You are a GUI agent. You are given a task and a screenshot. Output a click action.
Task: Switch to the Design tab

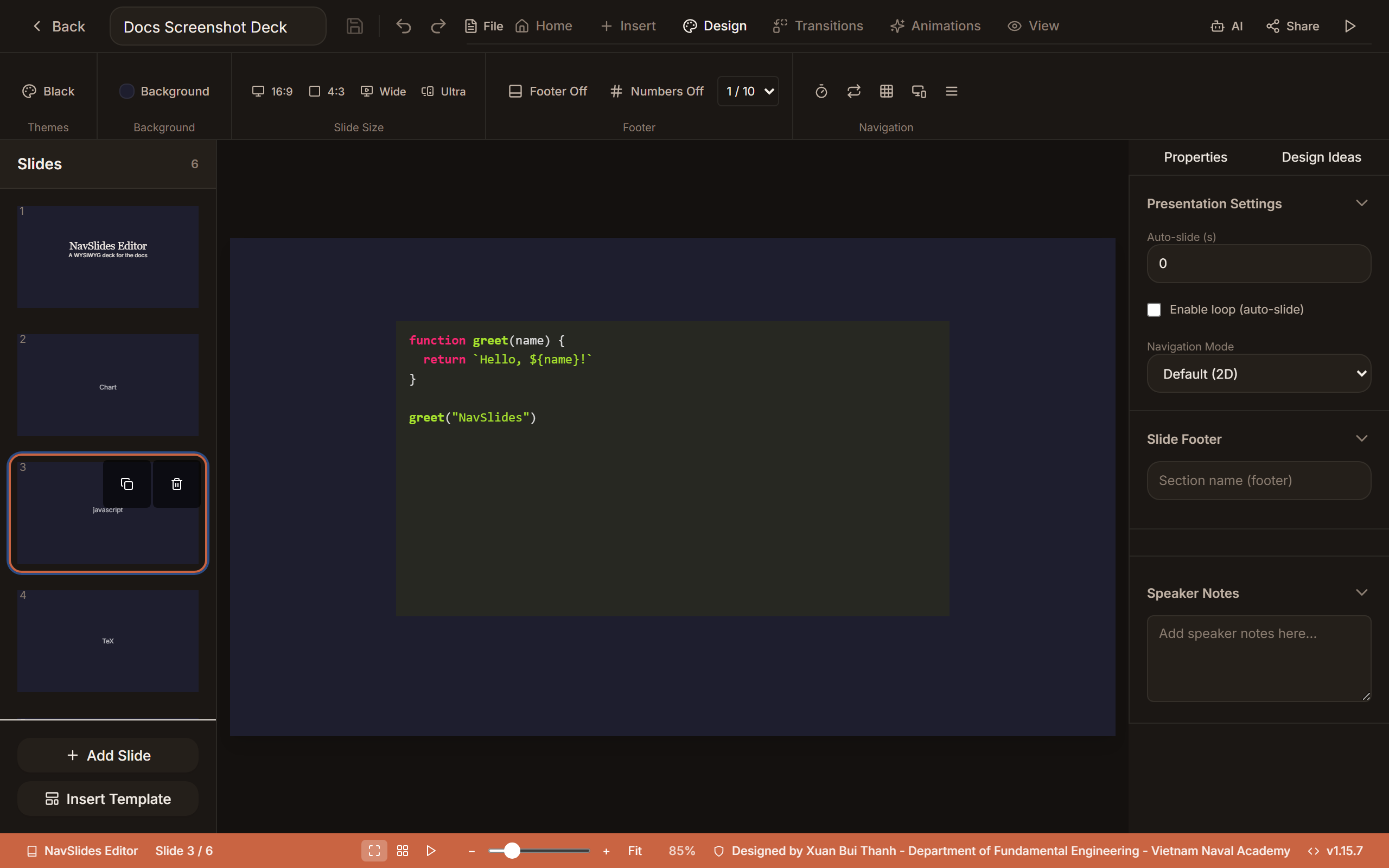click(x=715, y=27)
